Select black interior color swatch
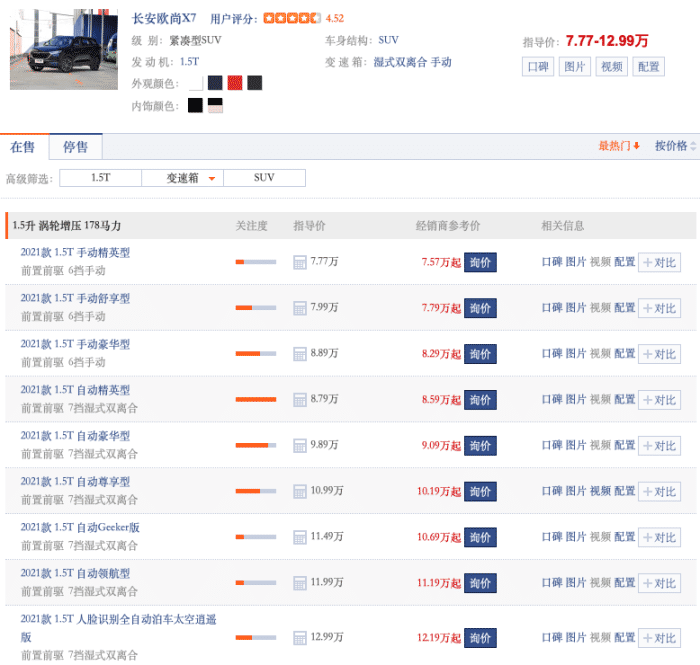Image resolution: width=700 pixels, height=665 pixels. 195,105
